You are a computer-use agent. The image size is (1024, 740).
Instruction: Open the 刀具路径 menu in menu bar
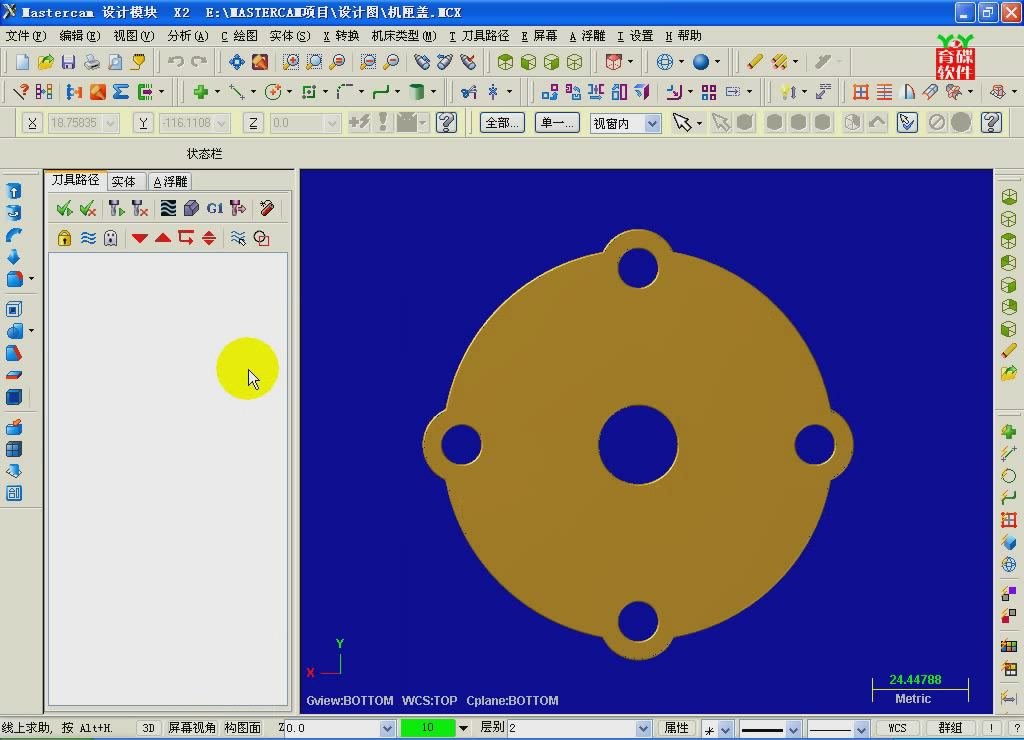point(479,36)
